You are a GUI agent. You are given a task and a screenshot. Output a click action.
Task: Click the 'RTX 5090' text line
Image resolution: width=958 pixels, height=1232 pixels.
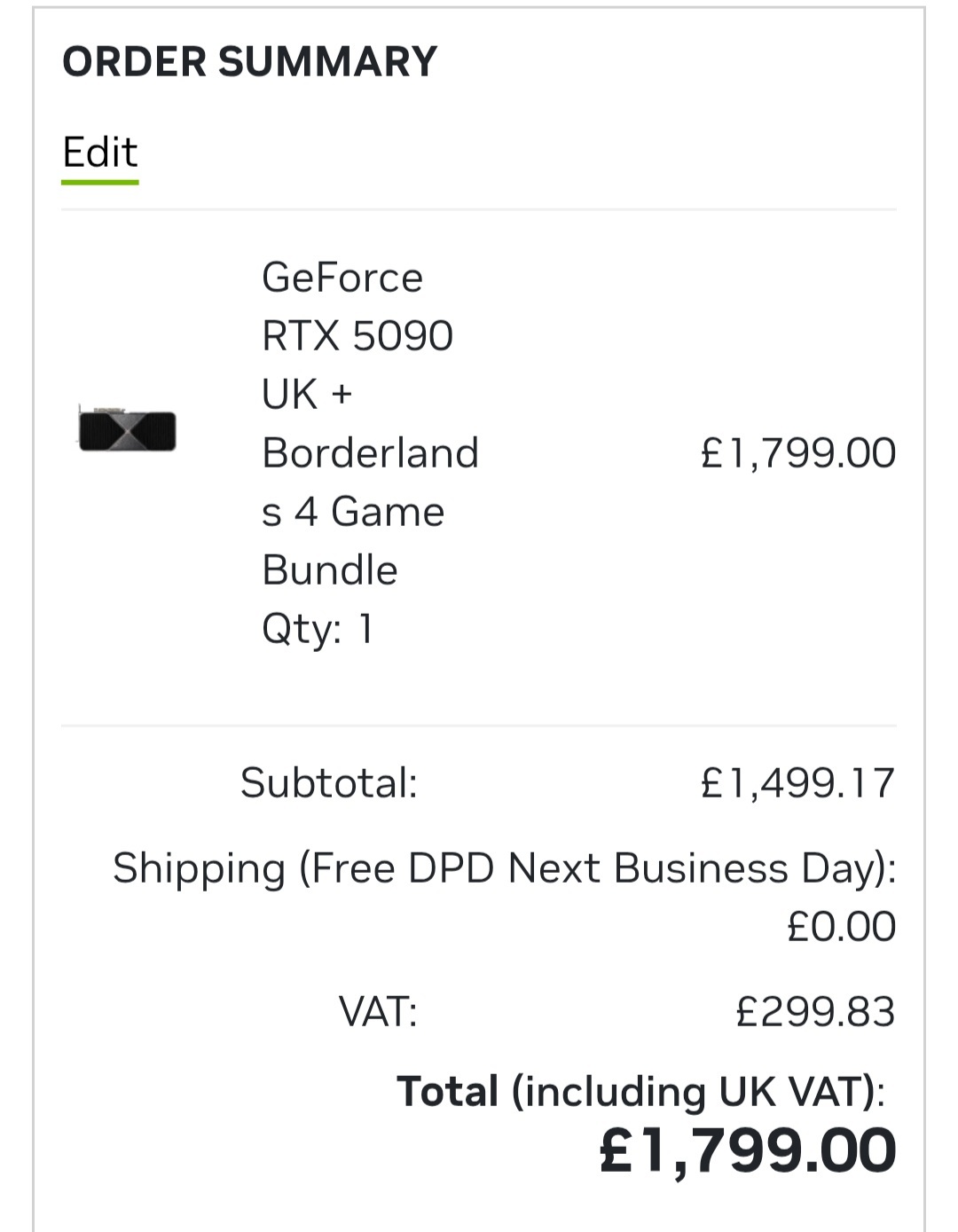[x=357, y=336]
